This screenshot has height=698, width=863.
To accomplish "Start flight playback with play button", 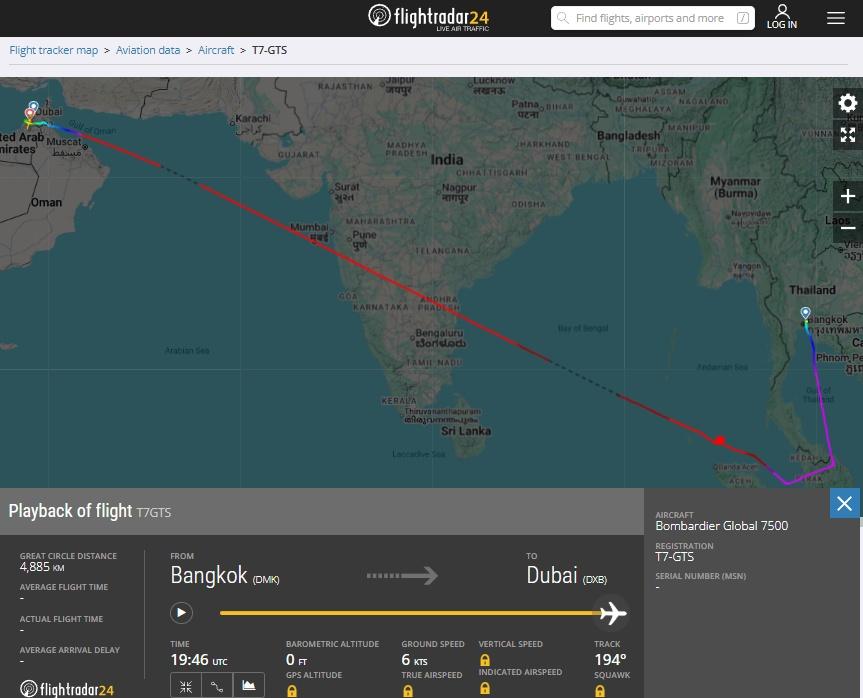I will coord(181,613).
